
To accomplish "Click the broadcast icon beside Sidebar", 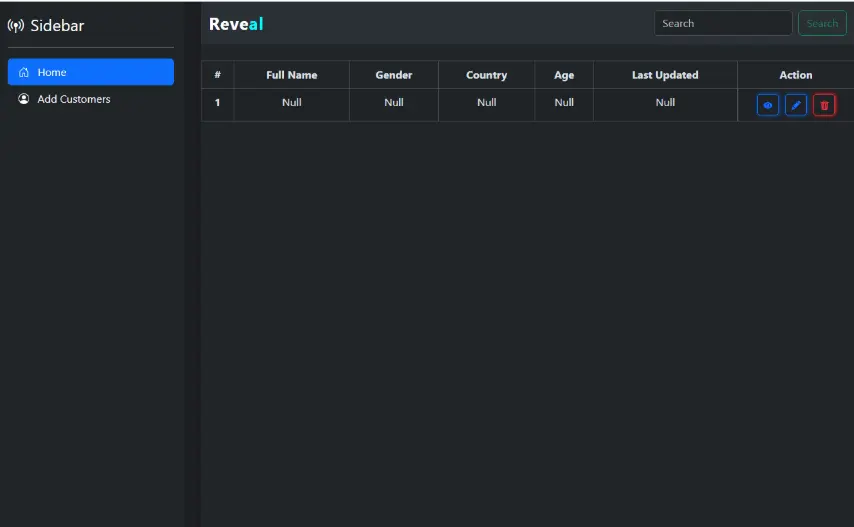I will coord(16,26).
